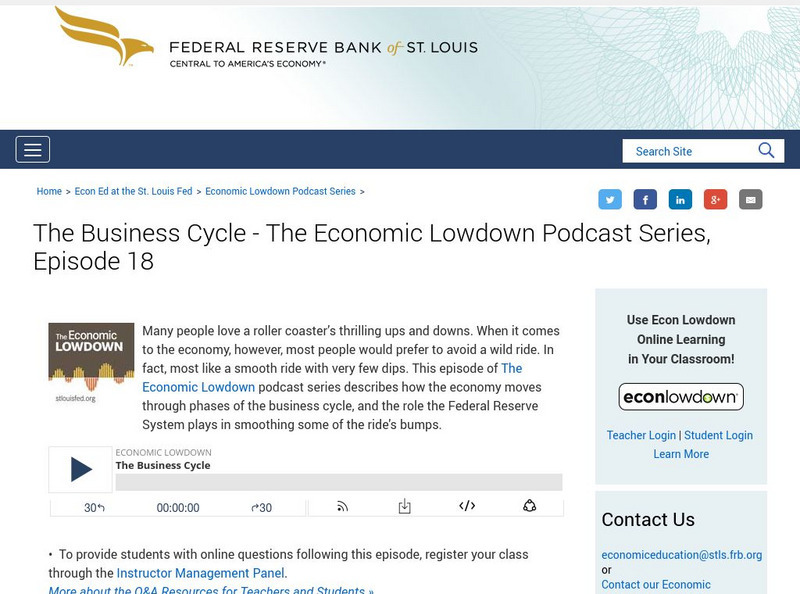The width and height of the screenshot is (800, 594).
Task: Share the page on Facebook
Action: pos(645,198)
